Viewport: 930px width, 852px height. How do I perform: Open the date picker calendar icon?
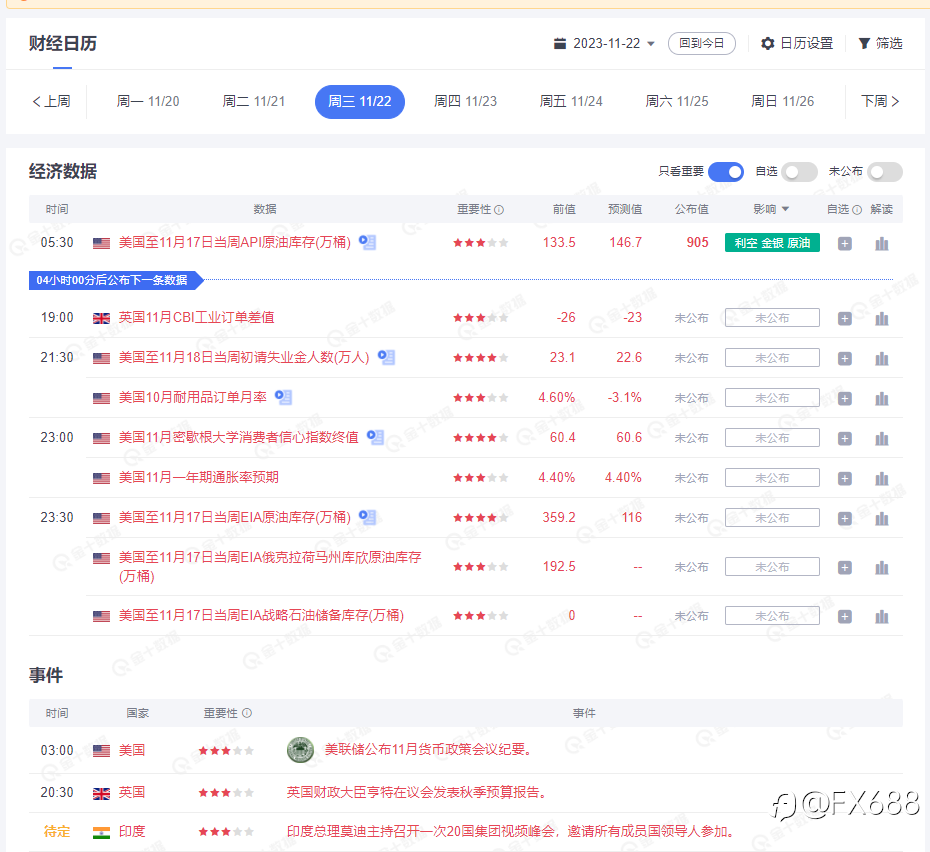click(559, 43)
